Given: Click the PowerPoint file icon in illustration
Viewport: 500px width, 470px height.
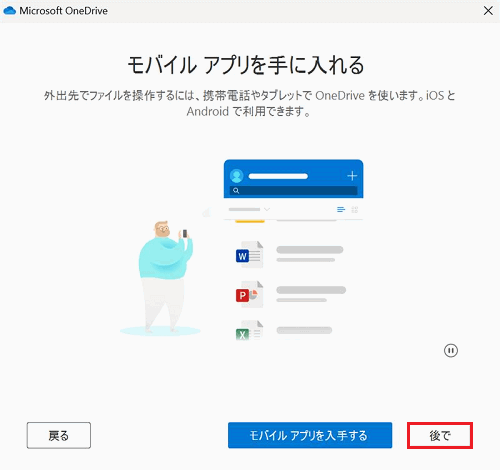Looking at the screenshot, I should [249, 294].
